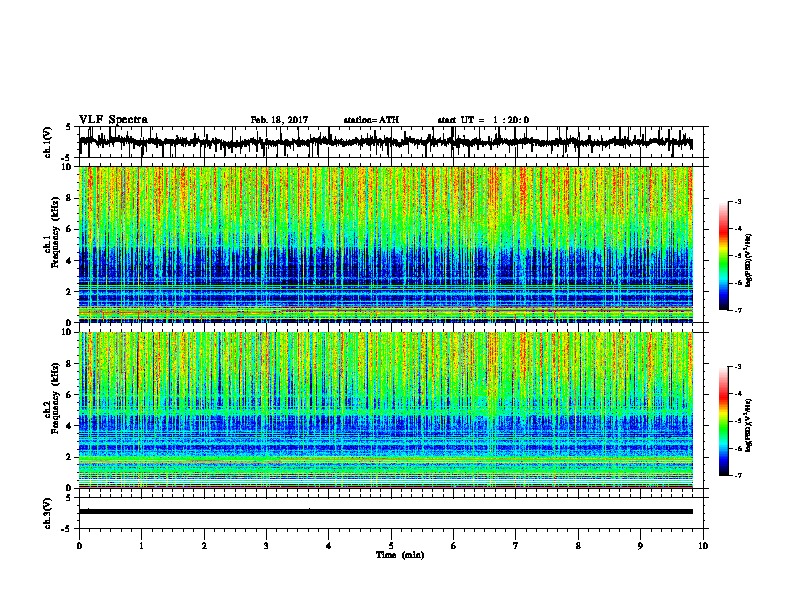
Task: Click the "4" frequency tick of ch.1 spectrogram
Action: pyautogui.click(x=70, y=261)
